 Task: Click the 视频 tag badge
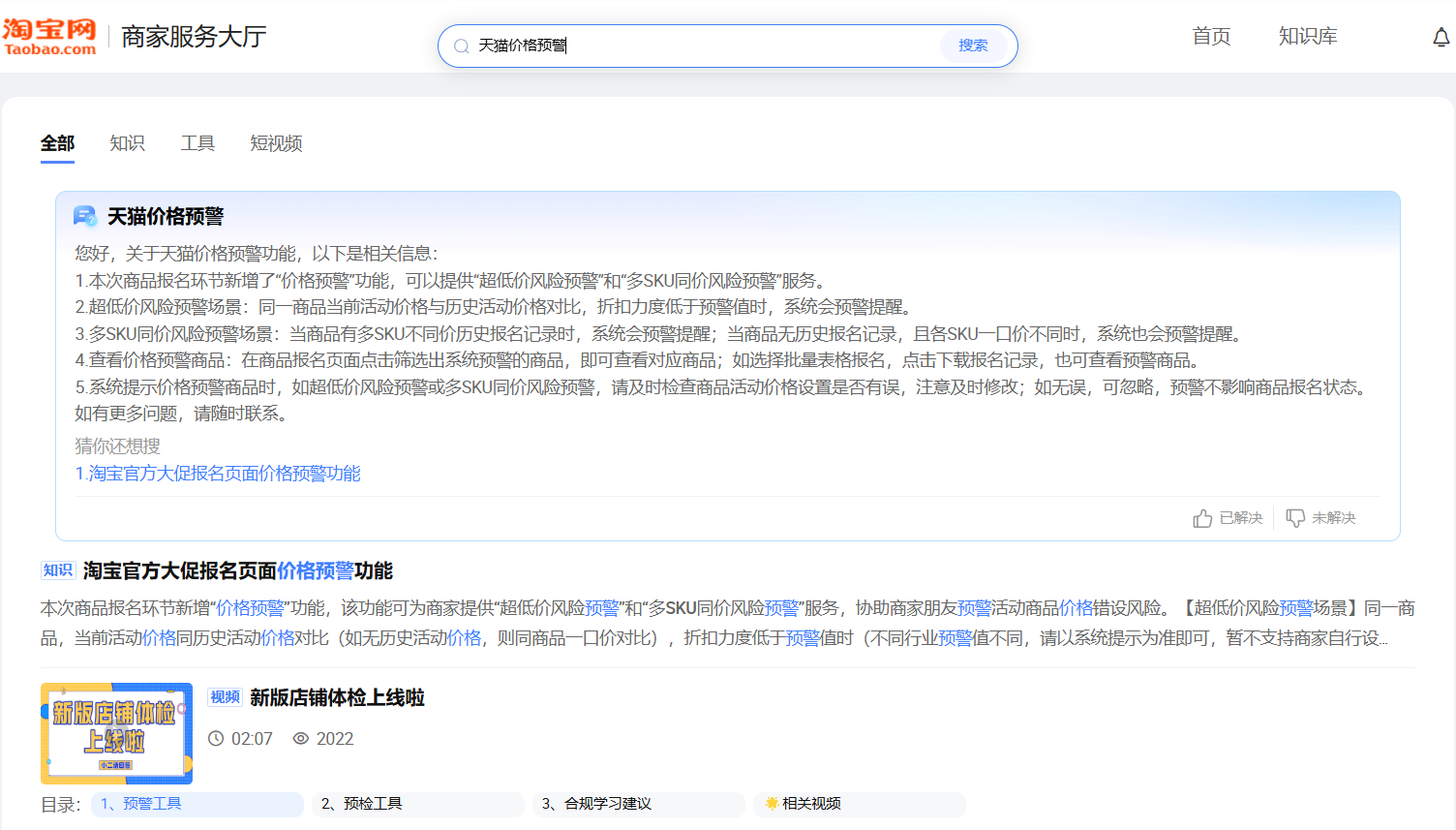pos(225,697)
